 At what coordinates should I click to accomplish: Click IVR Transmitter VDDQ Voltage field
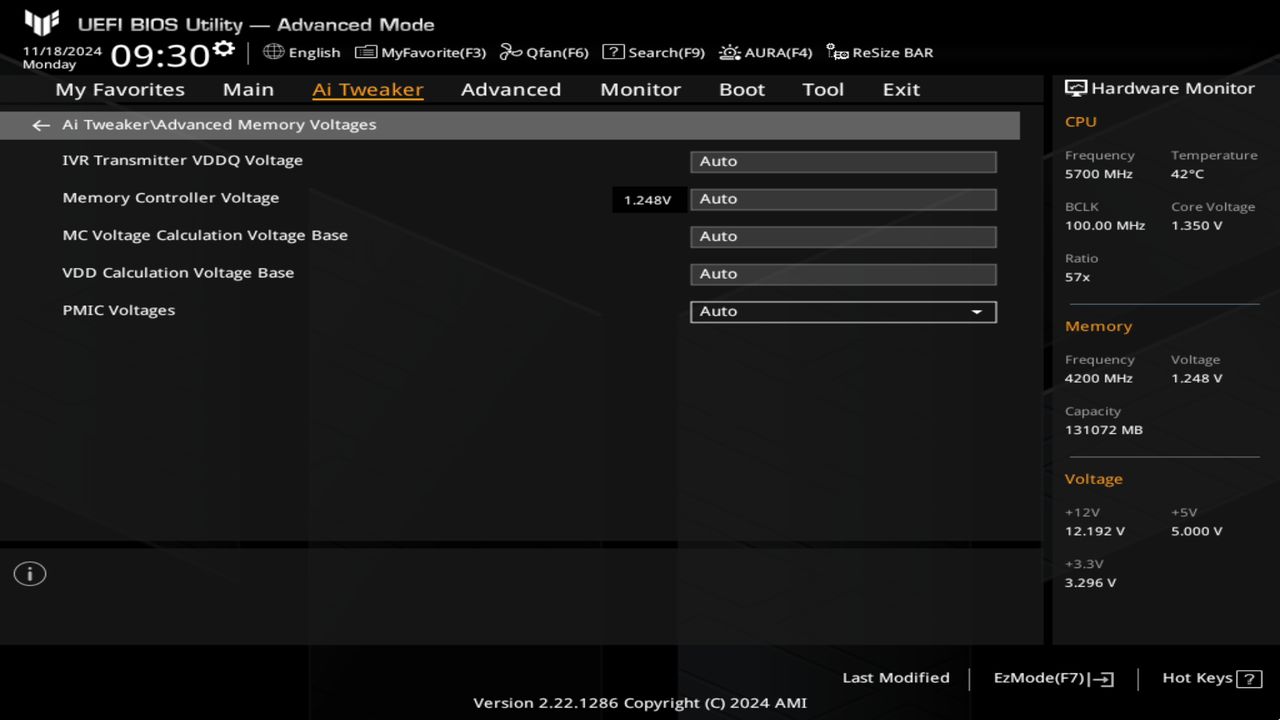843,162
